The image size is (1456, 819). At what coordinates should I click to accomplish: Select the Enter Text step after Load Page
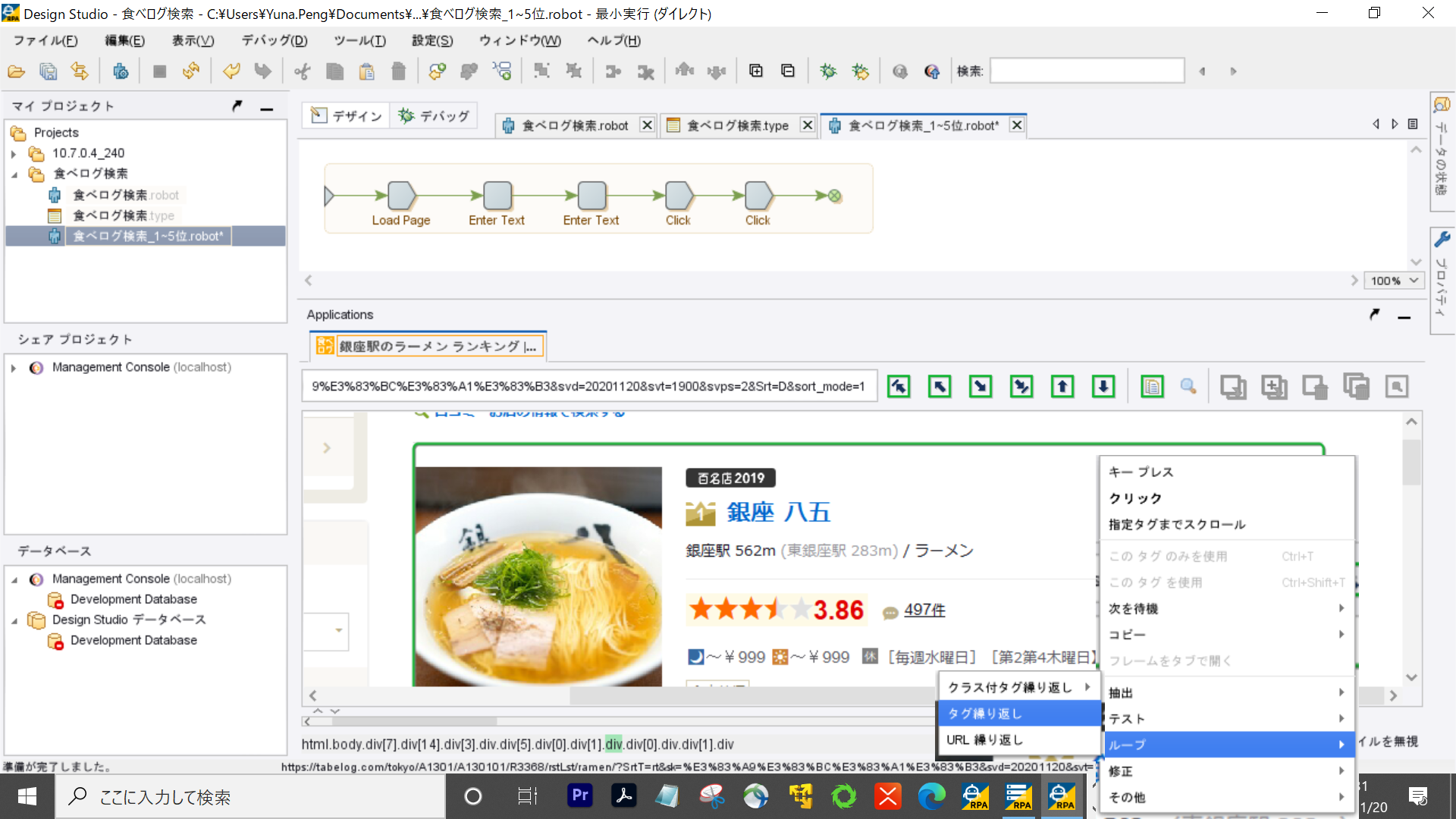(497, 196)
